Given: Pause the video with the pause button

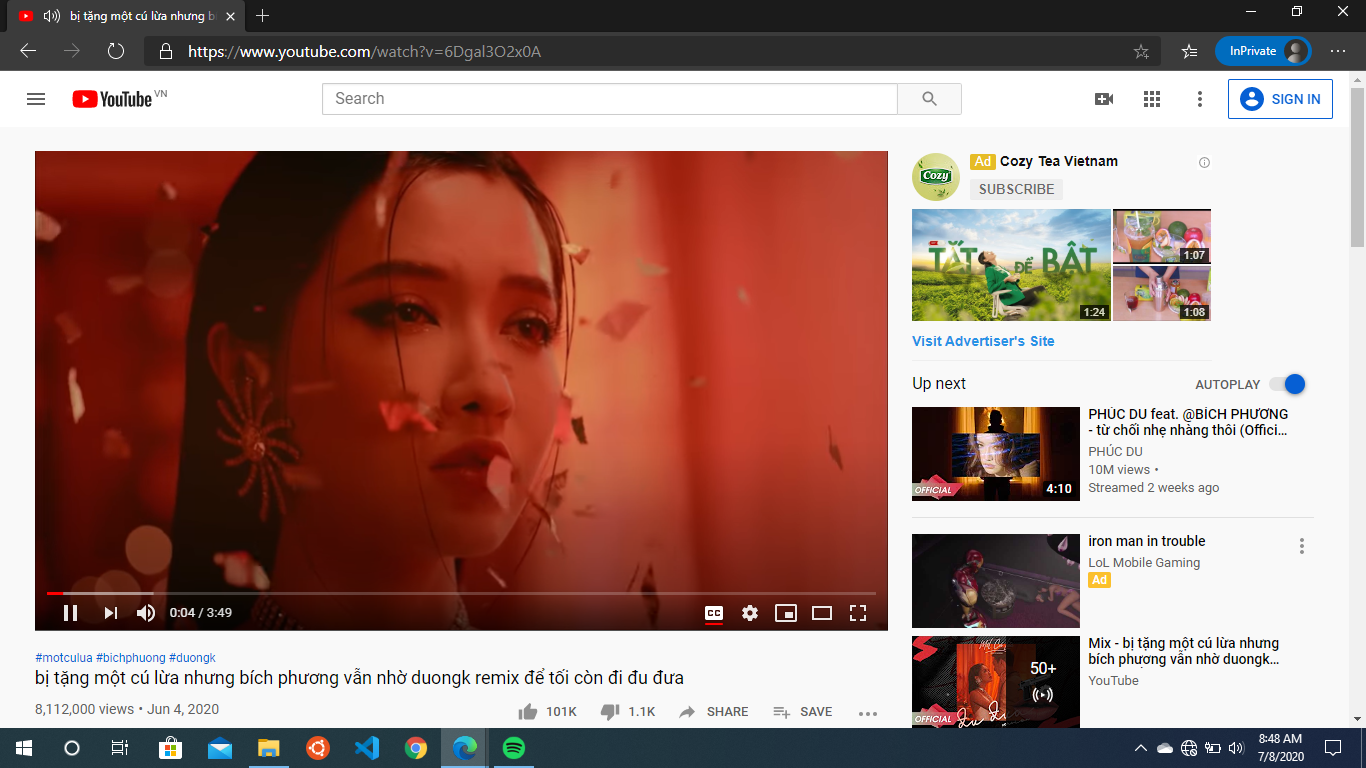Looking at the screenshot, I should tap(70, 613).
